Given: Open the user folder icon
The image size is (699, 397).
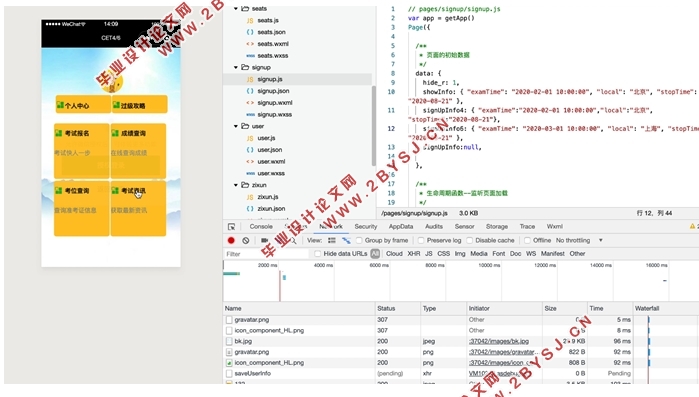Looking at the screenshot, I should pos(245,126).
